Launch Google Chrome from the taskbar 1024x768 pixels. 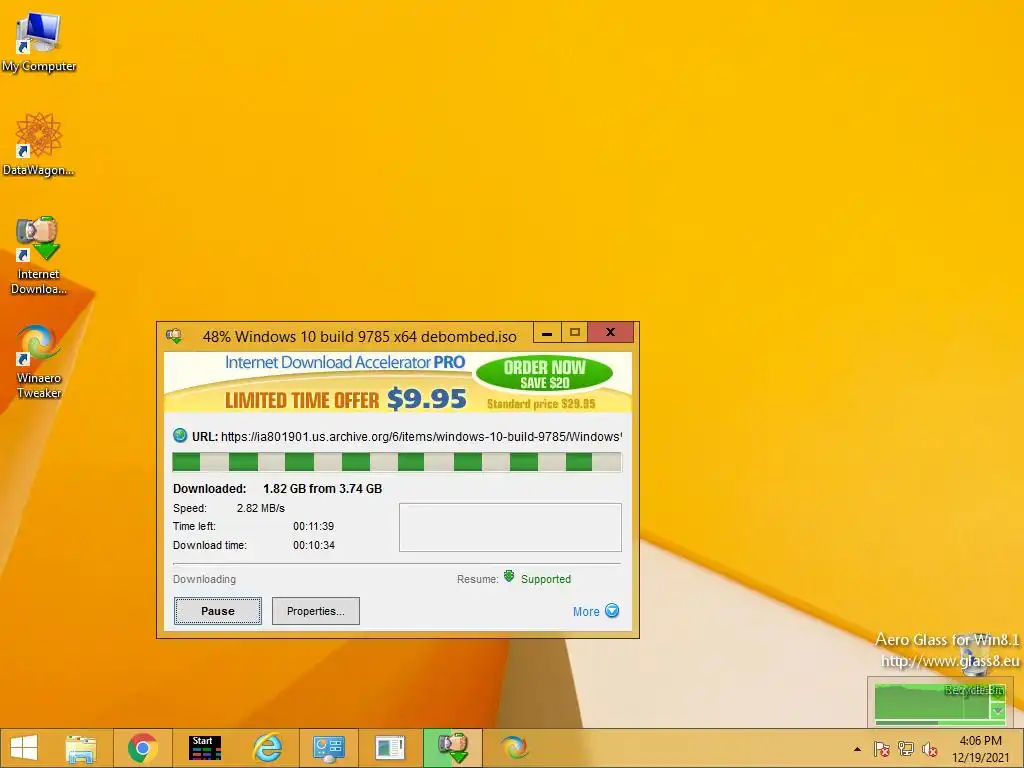pos(143,748)
